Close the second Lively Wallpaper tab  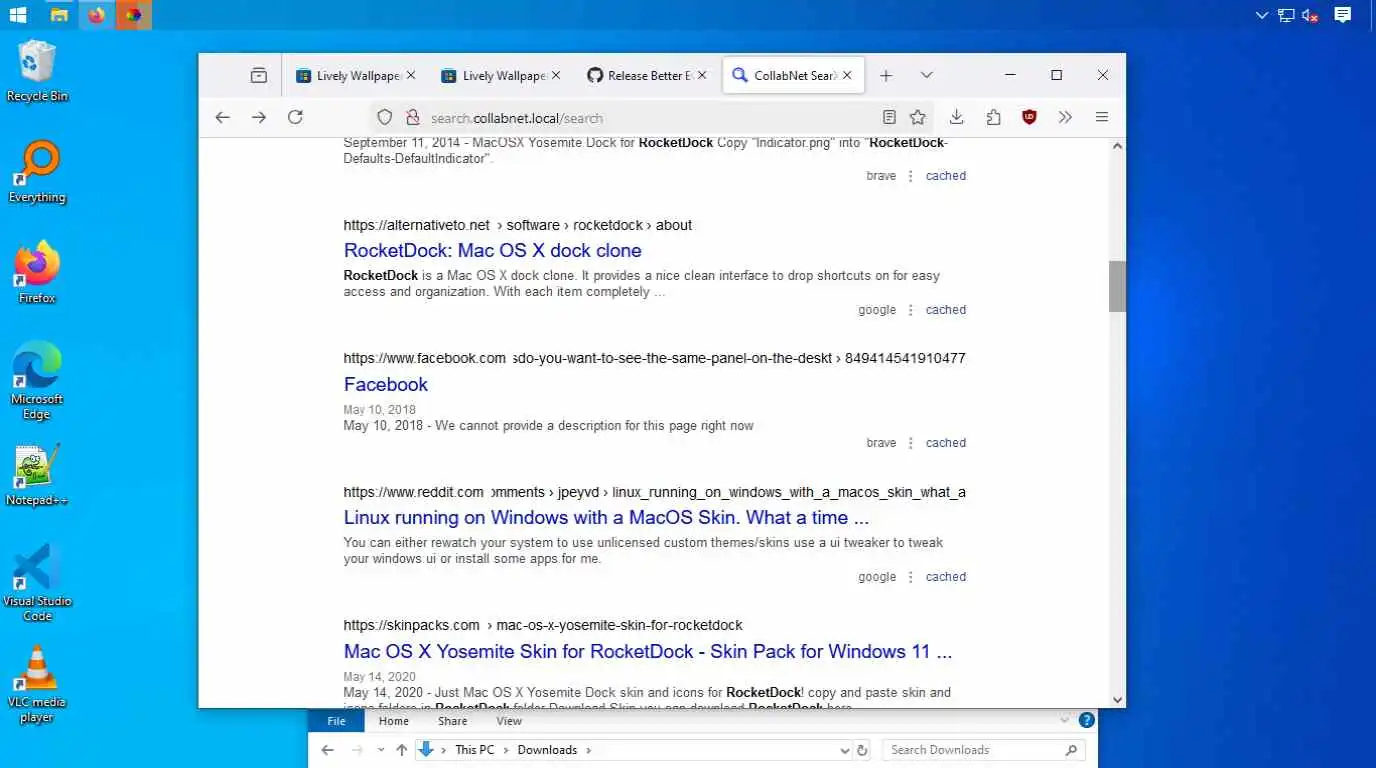click(556, 75)
